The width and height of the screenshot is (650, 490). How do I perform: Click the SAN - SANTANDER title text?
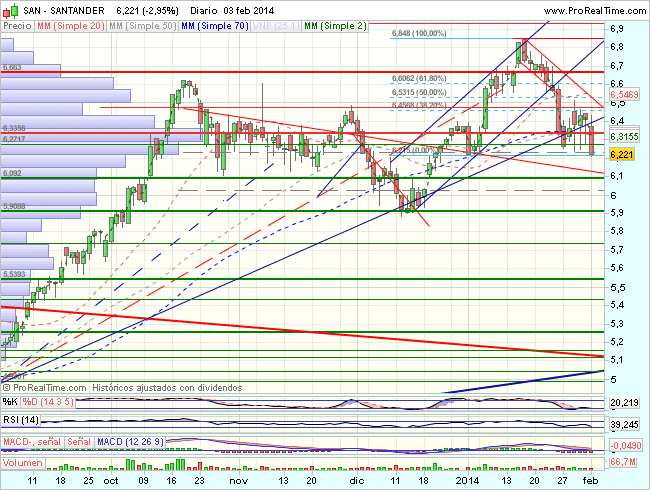point(64,11)
